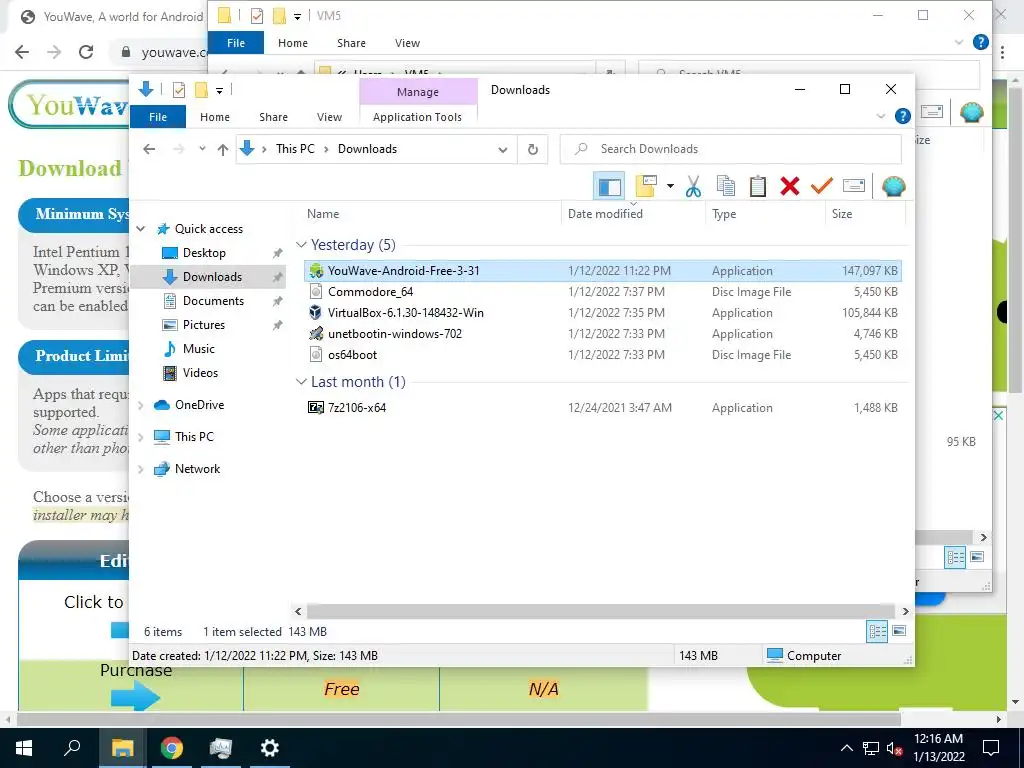The height and width of the screenshot is (768, 1024).
Task: Expand the OneDrive tree node arrow
Action: click(140, 406)
